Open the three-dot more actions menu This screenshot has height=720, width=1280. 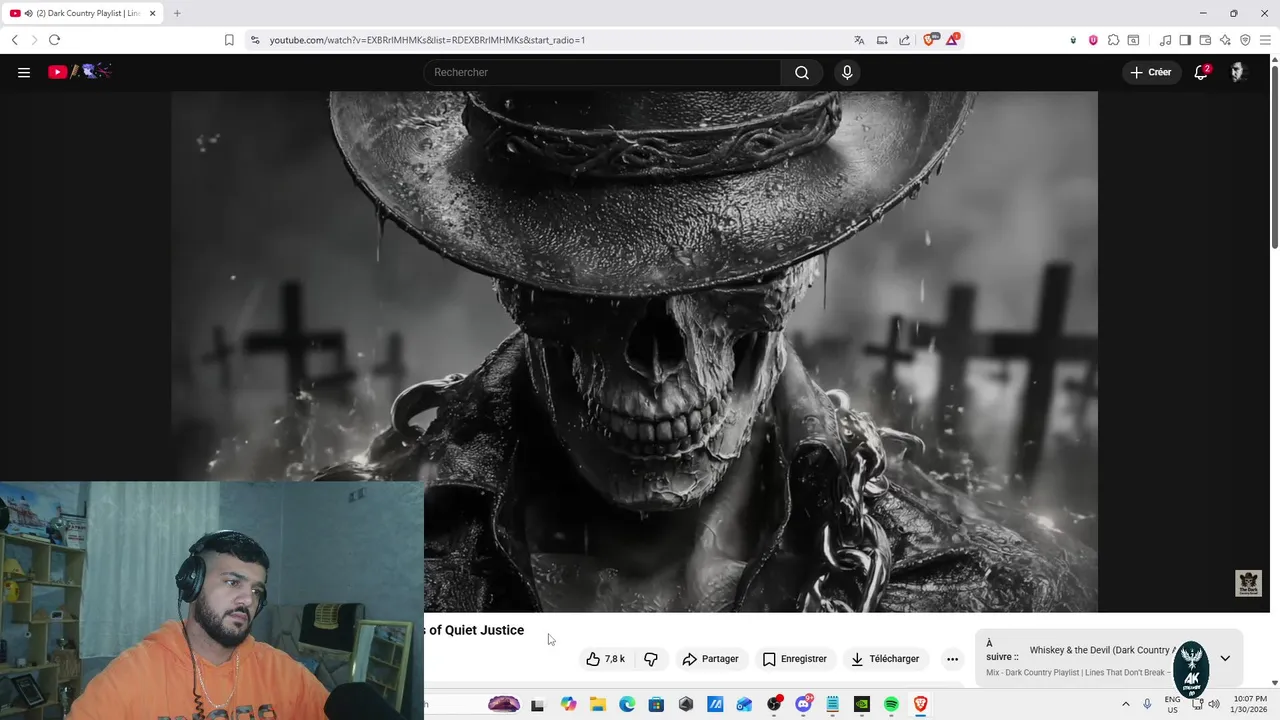(952, 659)
